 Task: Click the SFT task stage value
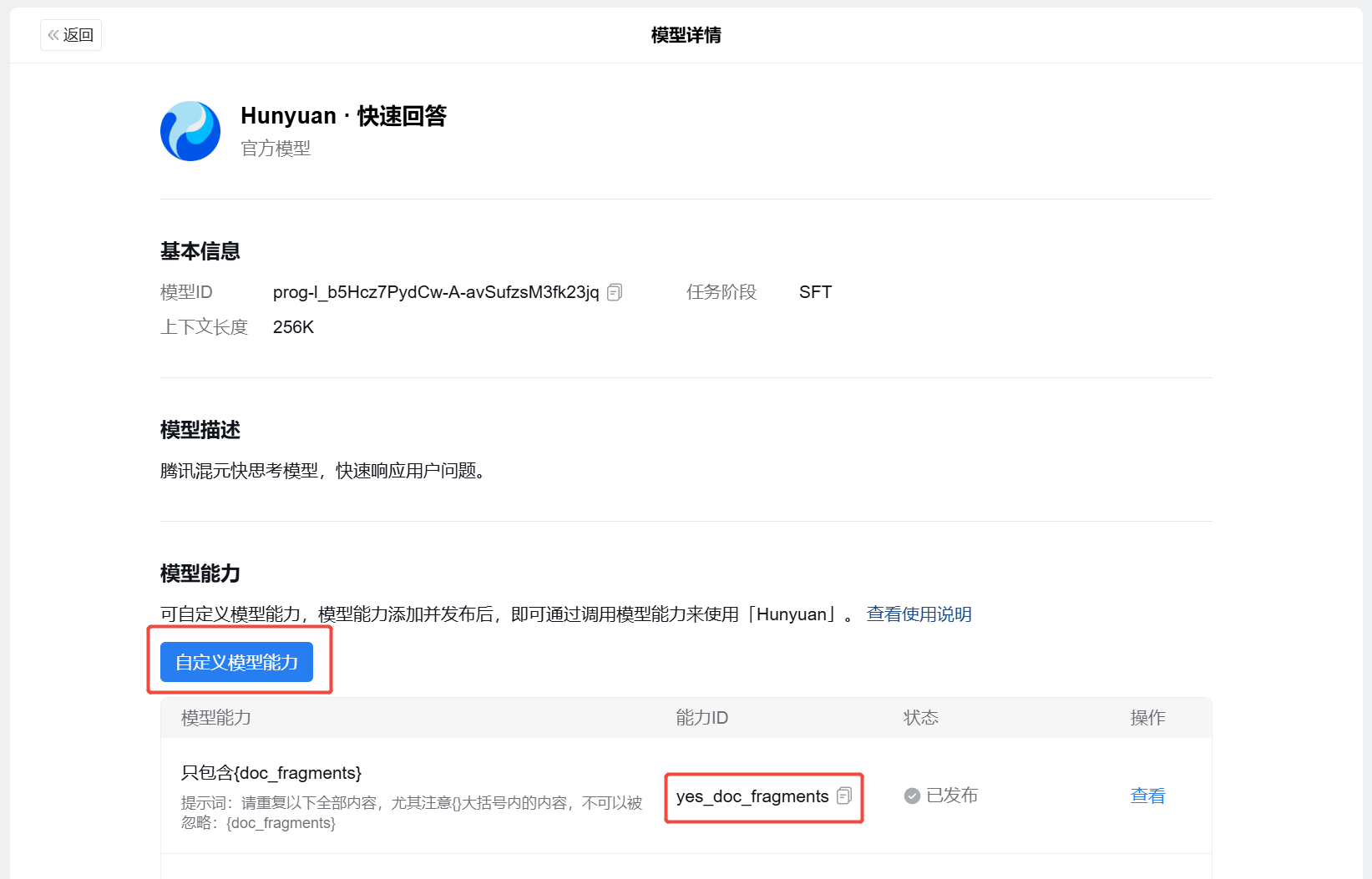[x=815, y=292]
